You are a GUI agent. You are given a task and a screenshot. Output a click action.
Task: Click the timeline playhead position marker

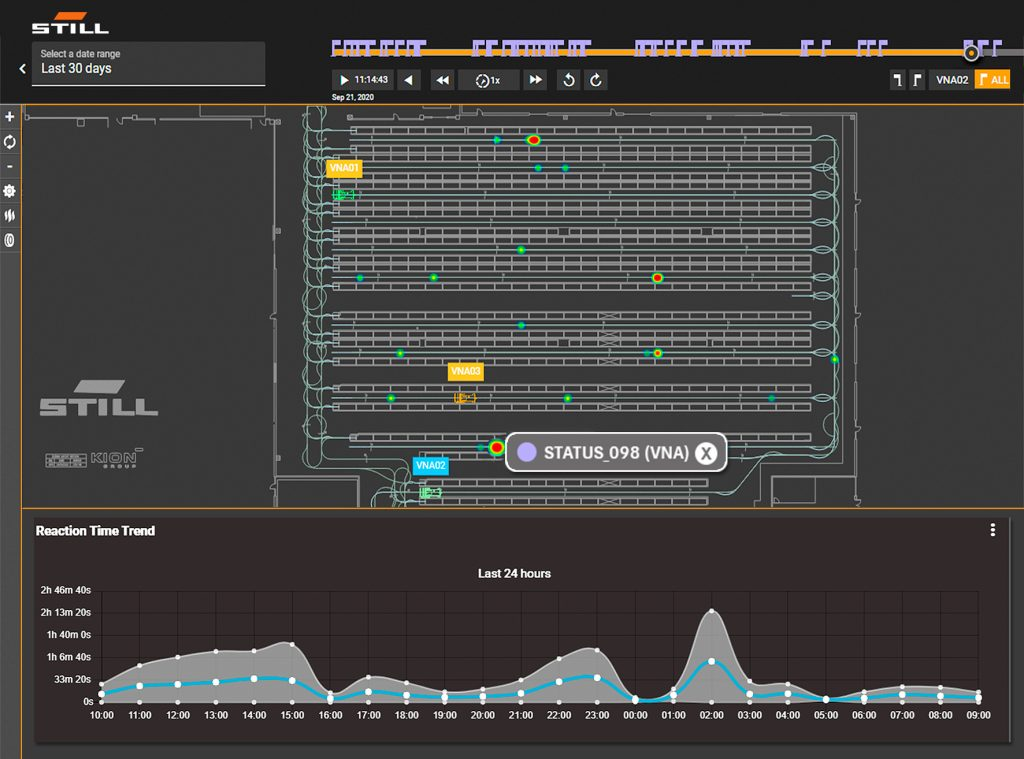coord(971,53)
